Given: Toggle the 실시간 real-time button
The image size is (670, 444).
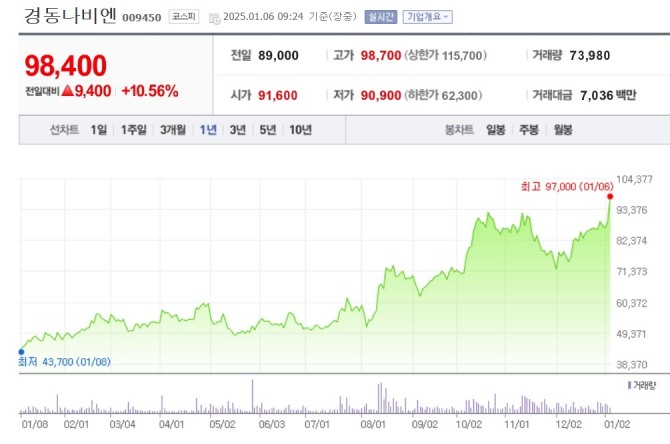Looking at the screenshot, I should coord(381,17).
